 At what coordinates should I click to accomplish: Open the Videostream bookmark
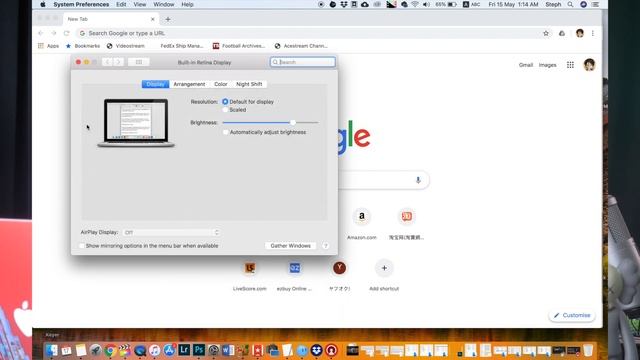click(126, 46)
